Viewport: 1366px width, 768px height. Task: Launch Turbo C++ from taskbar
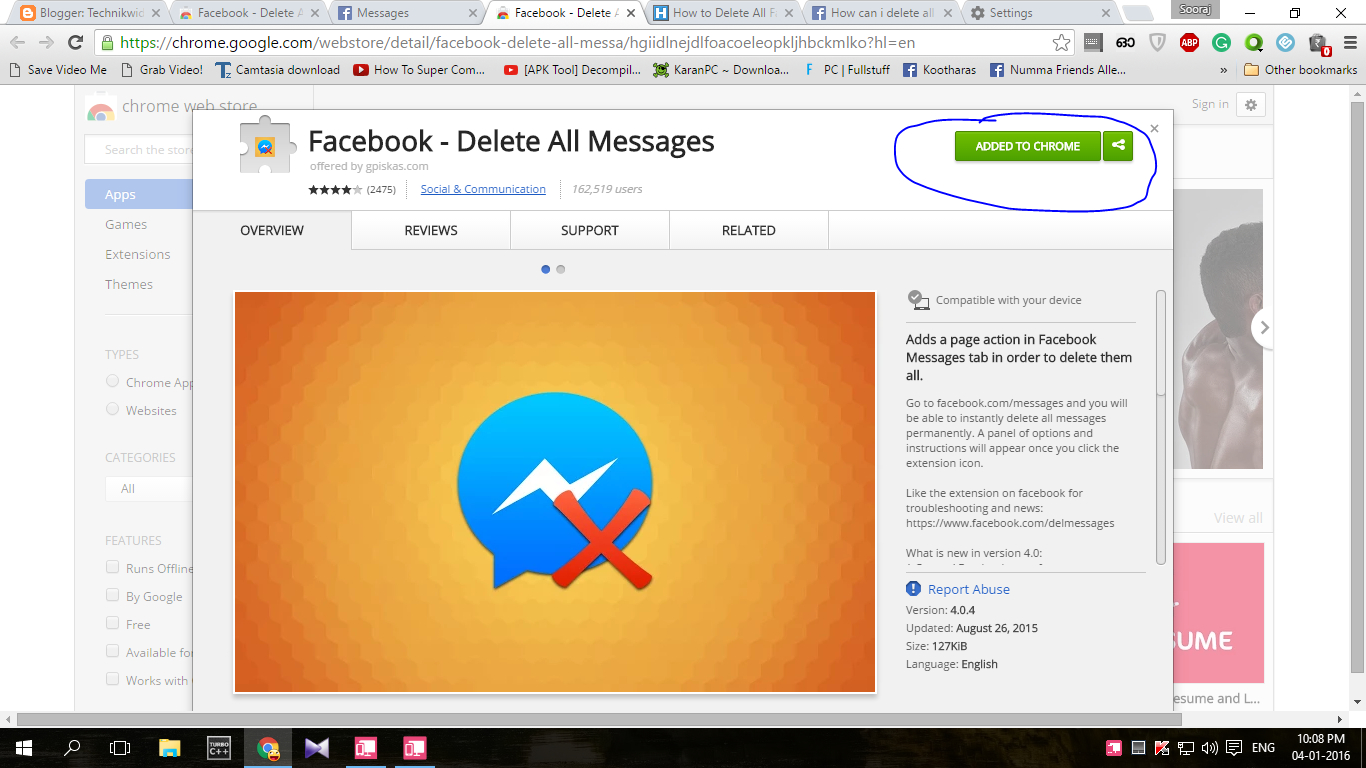click(219, 747)
